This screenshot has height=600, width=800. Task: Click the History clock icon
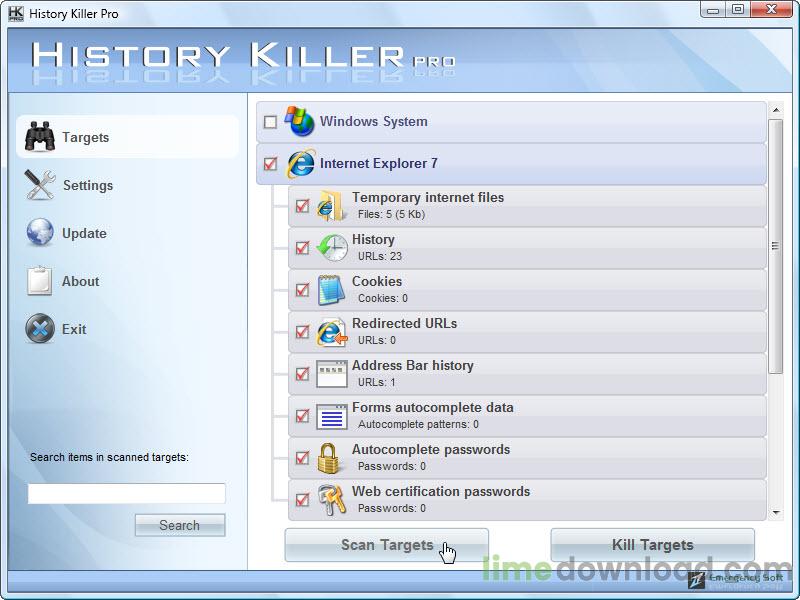331,248
